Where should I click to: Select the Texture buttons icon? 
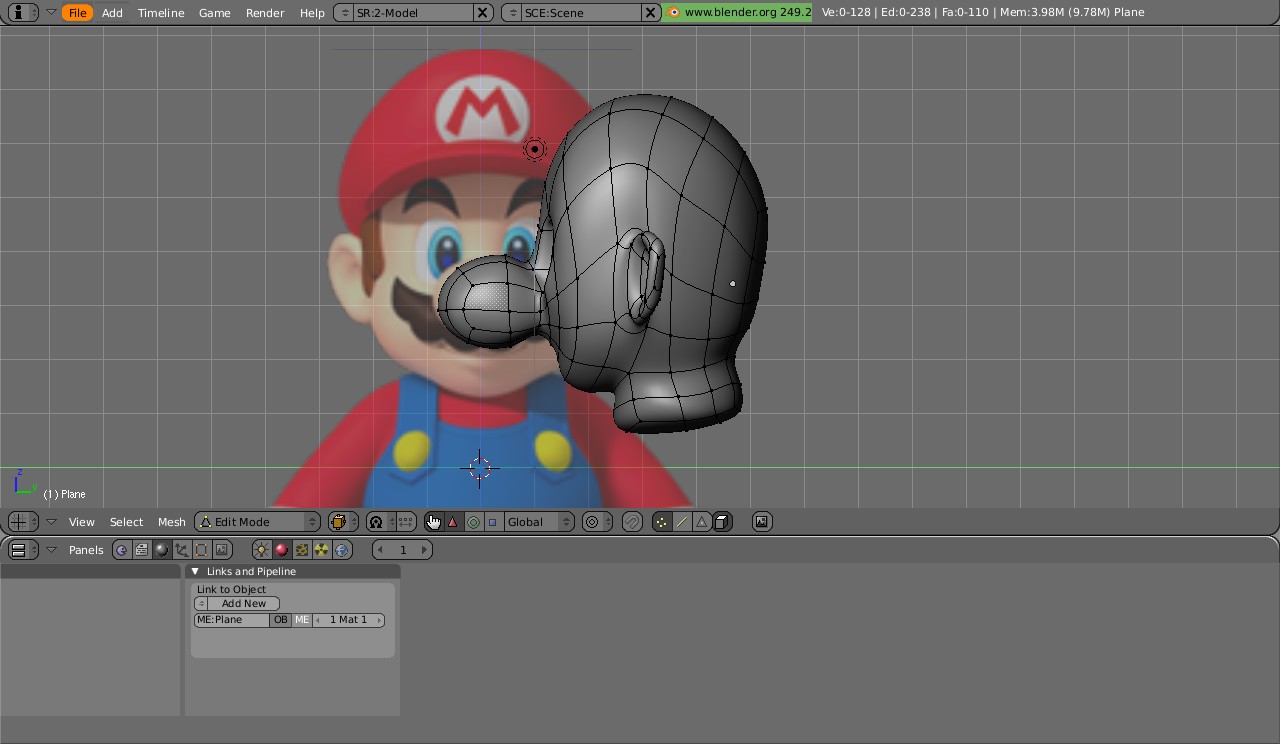click(x=300, y=549)
